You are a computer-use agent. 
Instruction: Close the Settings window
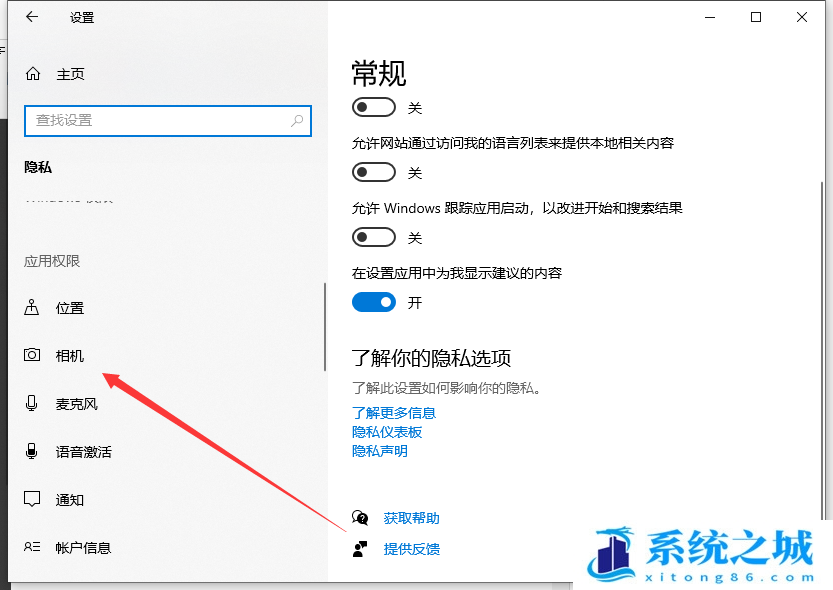point(802,17)
